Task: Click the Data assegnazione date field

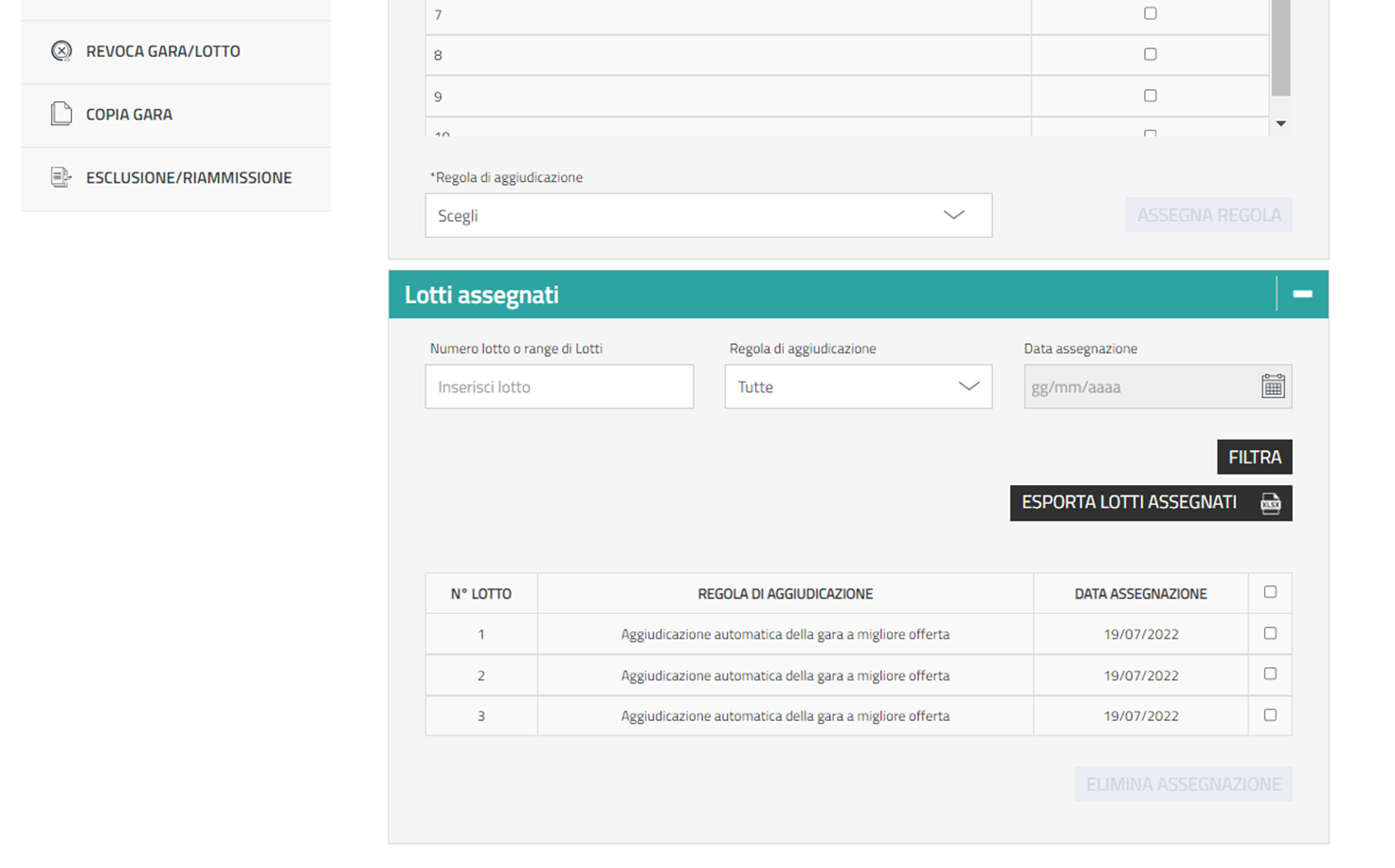Action: (x=1139, y=387)
